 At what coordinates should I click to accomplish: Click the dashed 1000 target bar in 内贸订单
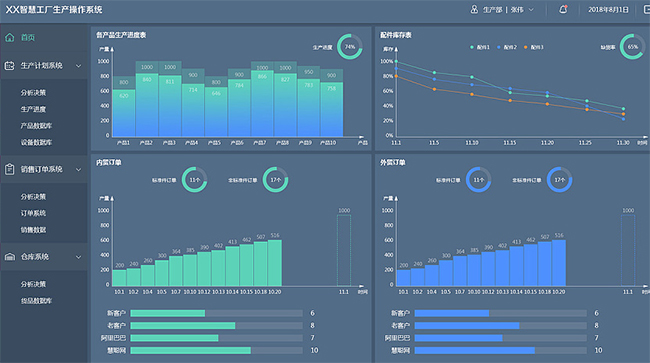[344, 250]
